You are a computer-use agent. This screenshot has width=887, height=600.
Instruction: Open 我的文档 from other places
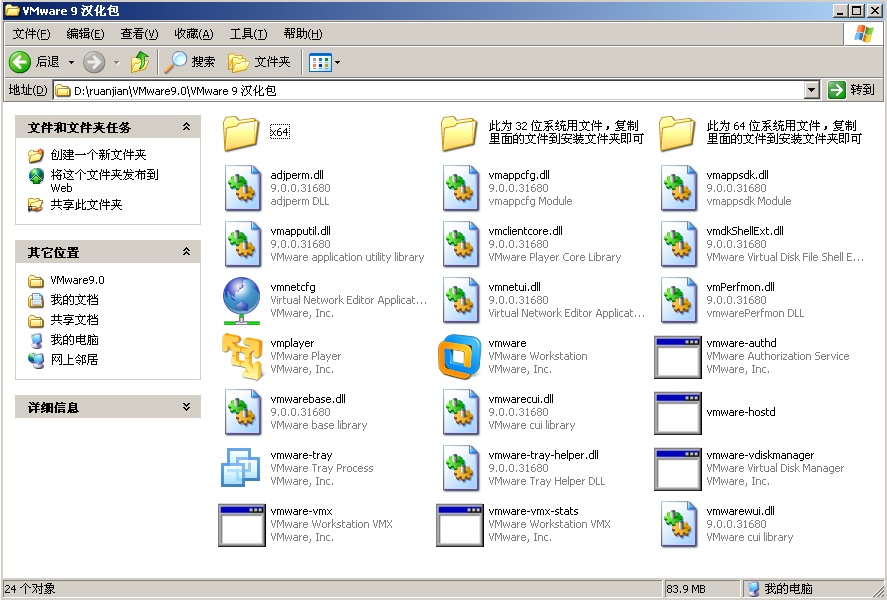pyautogui.click(x=74, y=300)
